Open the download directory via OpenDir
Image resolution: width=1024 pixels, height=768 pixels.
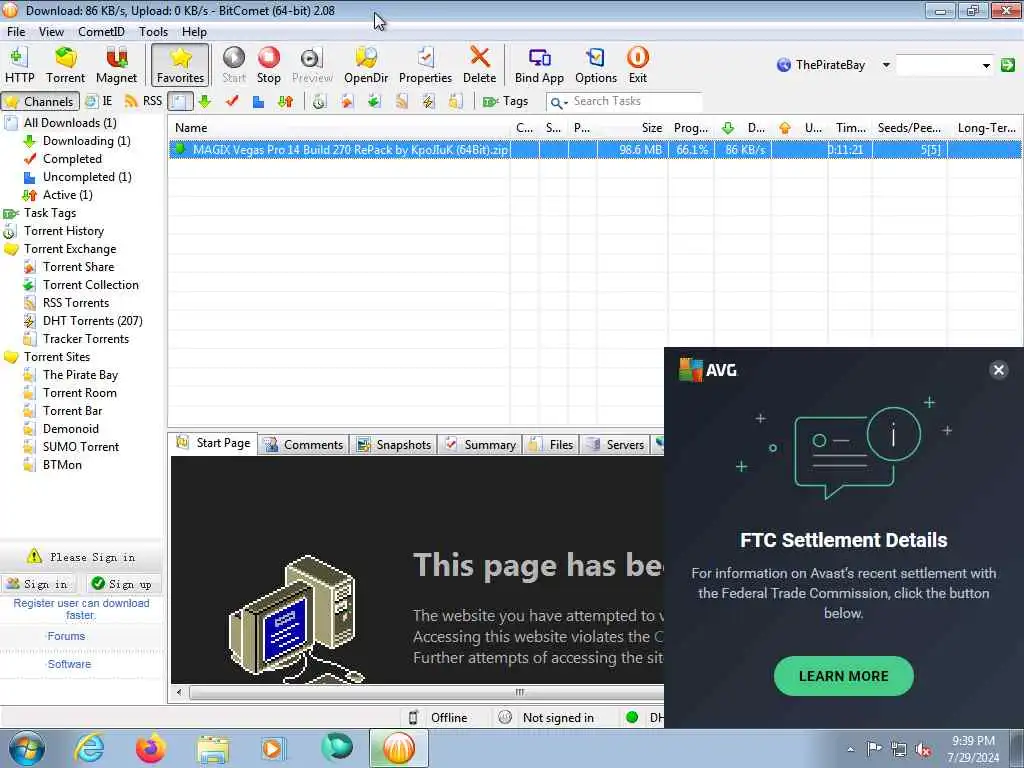click(x=366, y=65)
